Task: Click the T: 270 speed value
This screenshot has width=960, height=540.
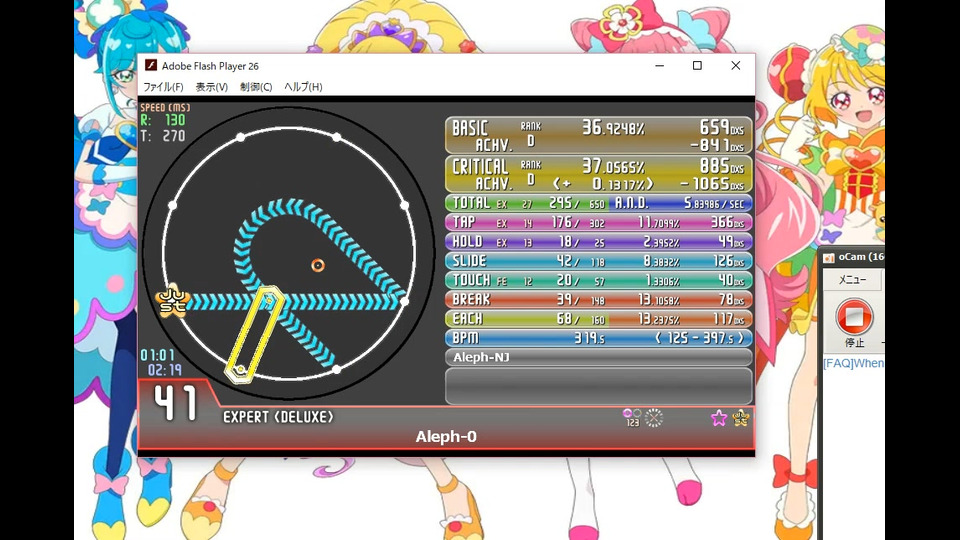Action: 163,136
